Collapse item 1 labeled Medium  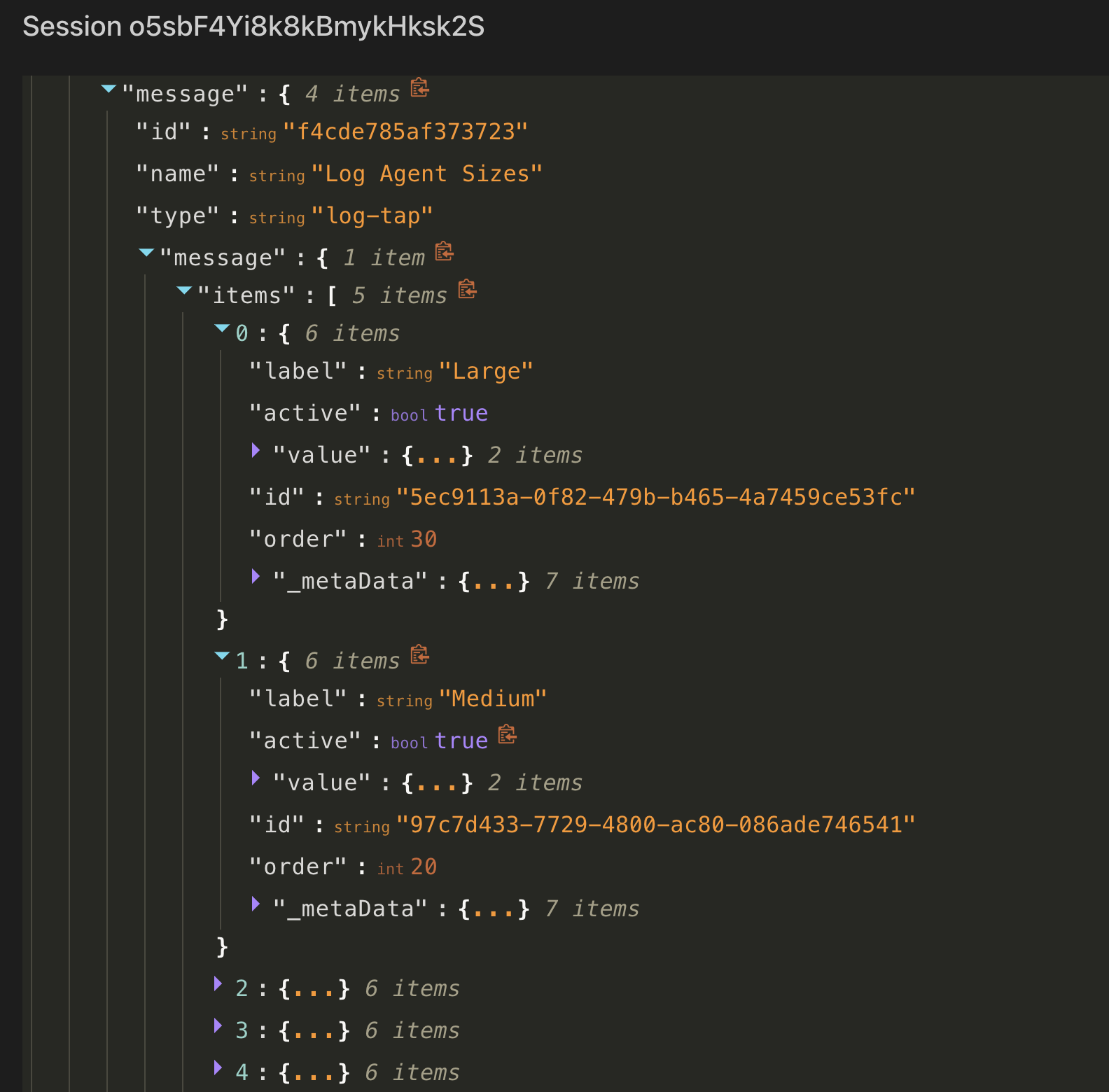pyautogui.click(x=222, y=656)
